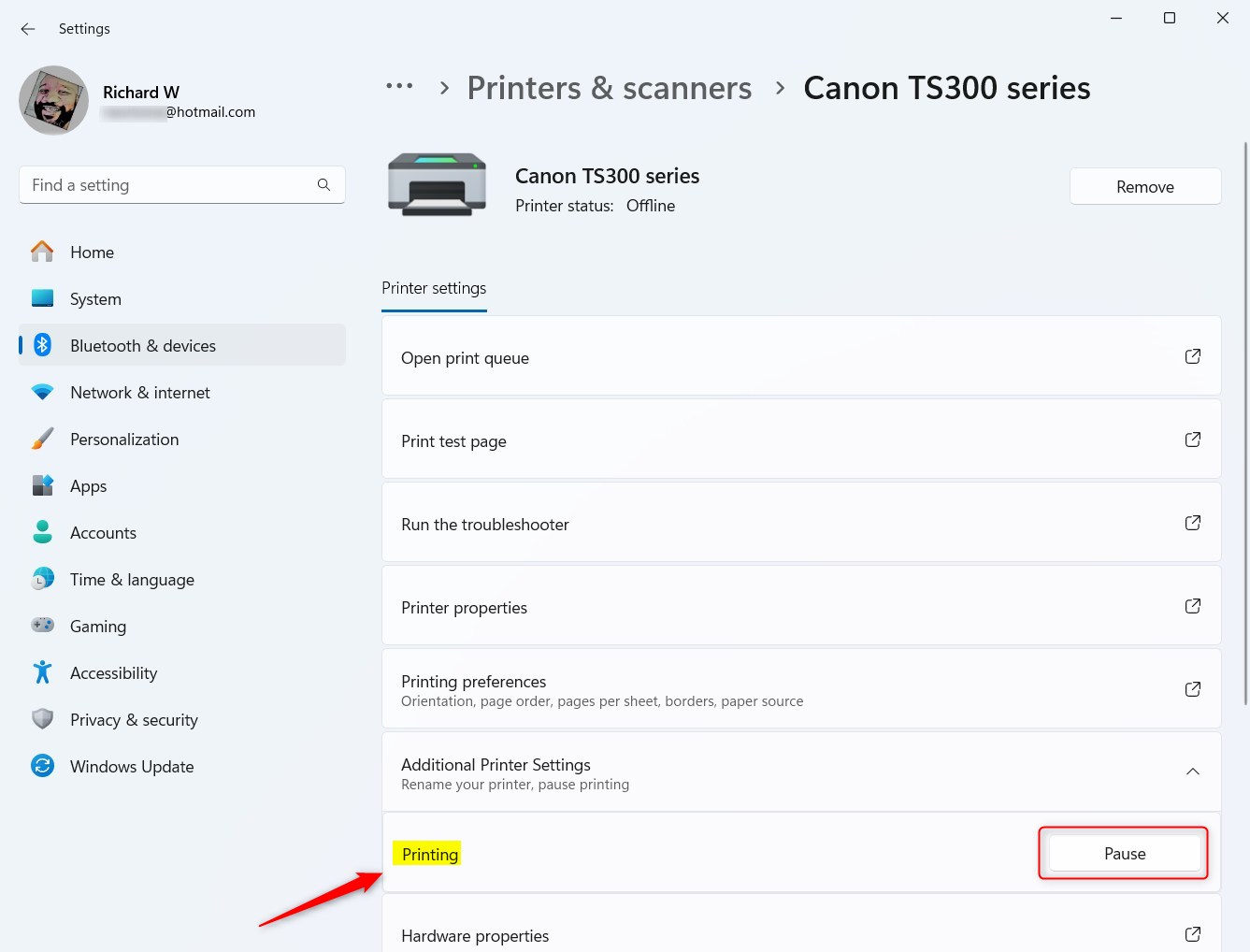Click the search magnifier icon

(323, 185)
